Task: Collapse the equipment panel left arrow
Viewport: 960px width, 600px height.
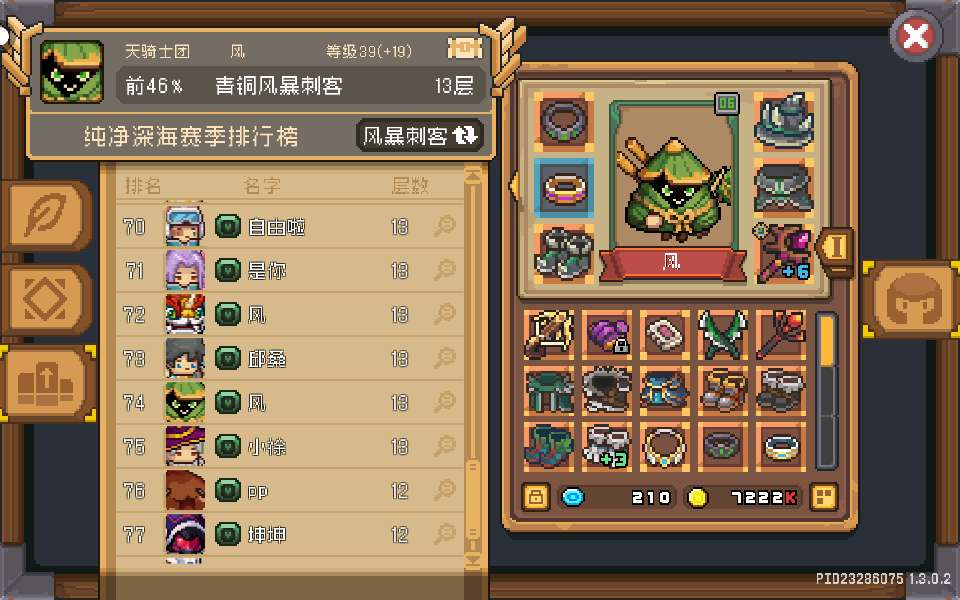Action: click(515, 186)
